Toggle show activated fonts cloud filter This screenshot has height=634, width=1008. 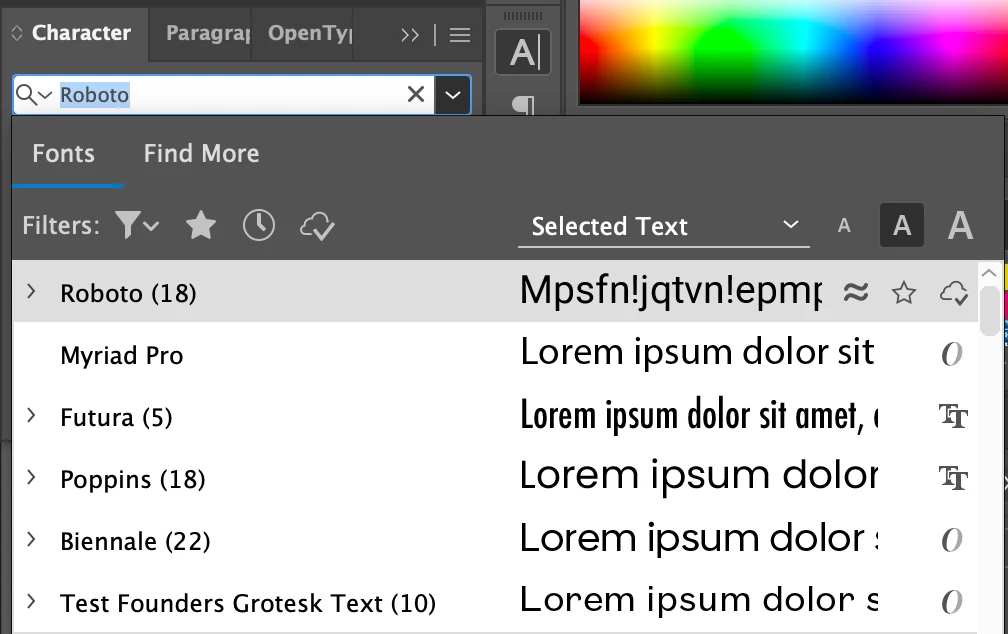(317, 226)
